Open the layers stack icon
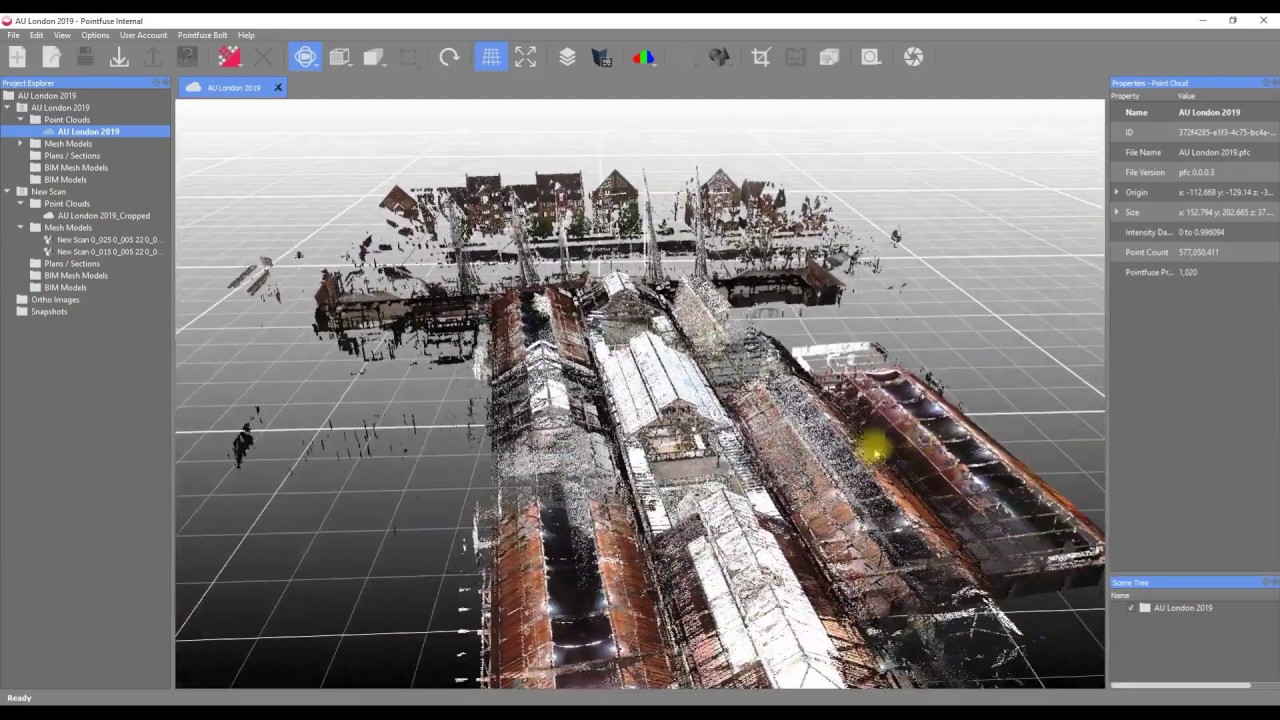Viewport: 1280px width, 720px height. tap(567, 57)
